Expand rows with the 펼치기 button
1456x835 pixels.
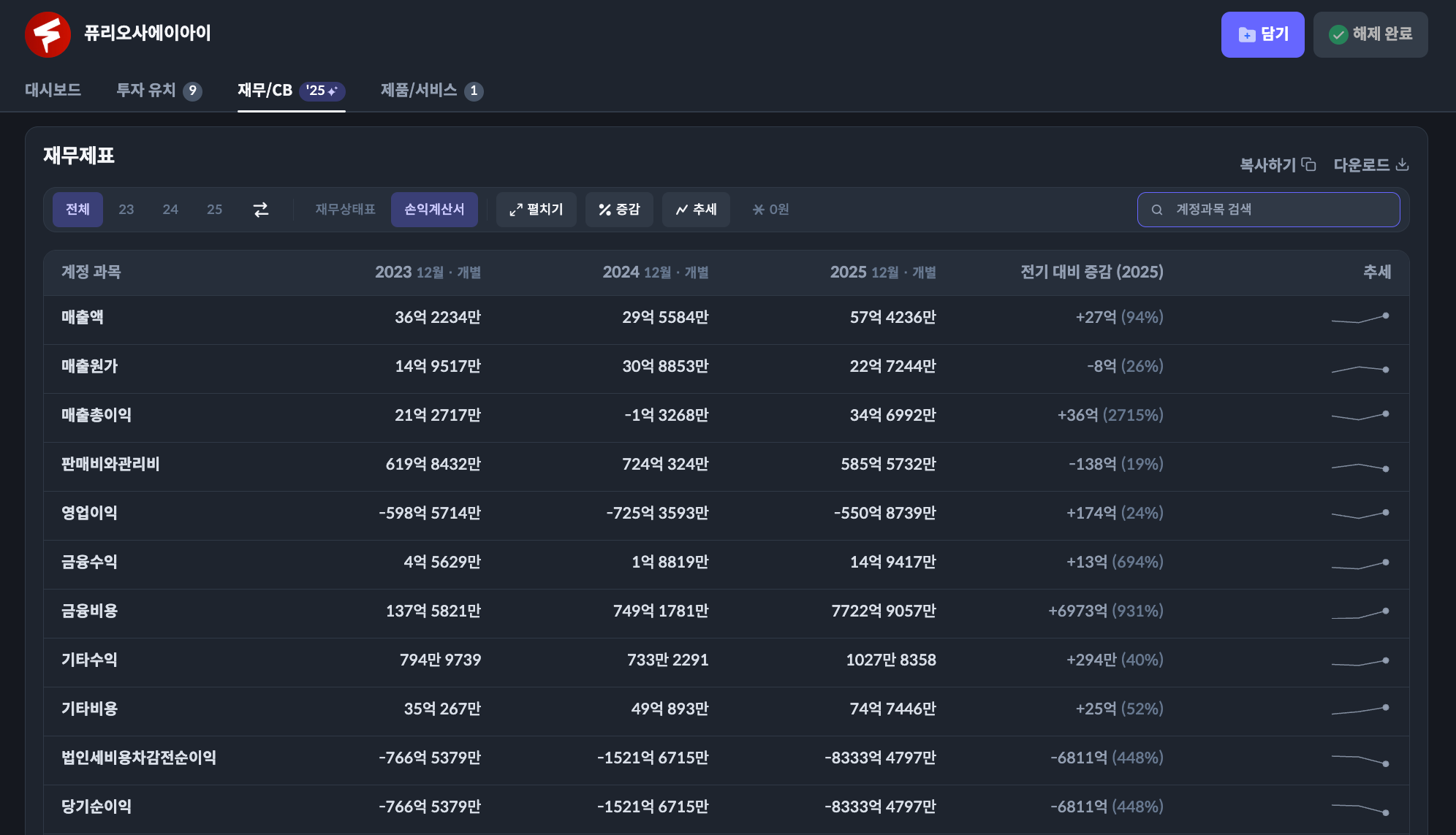point(536,210)
